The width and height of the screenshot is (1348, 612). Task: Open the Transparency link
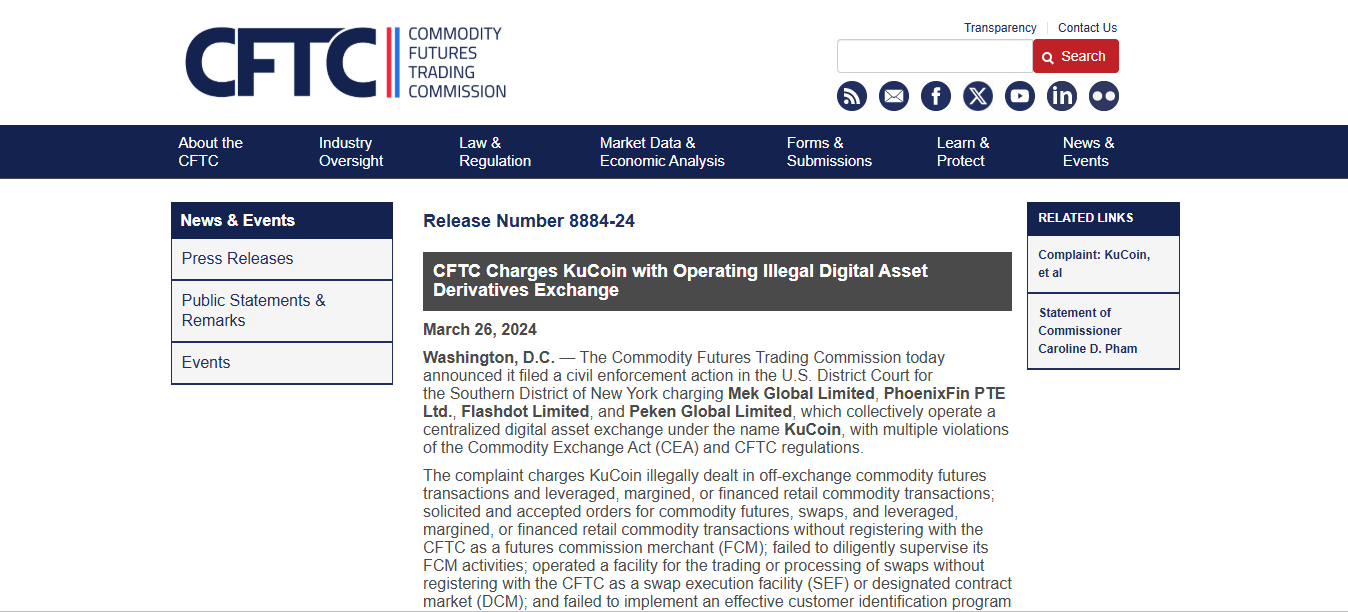(1000, 28)
